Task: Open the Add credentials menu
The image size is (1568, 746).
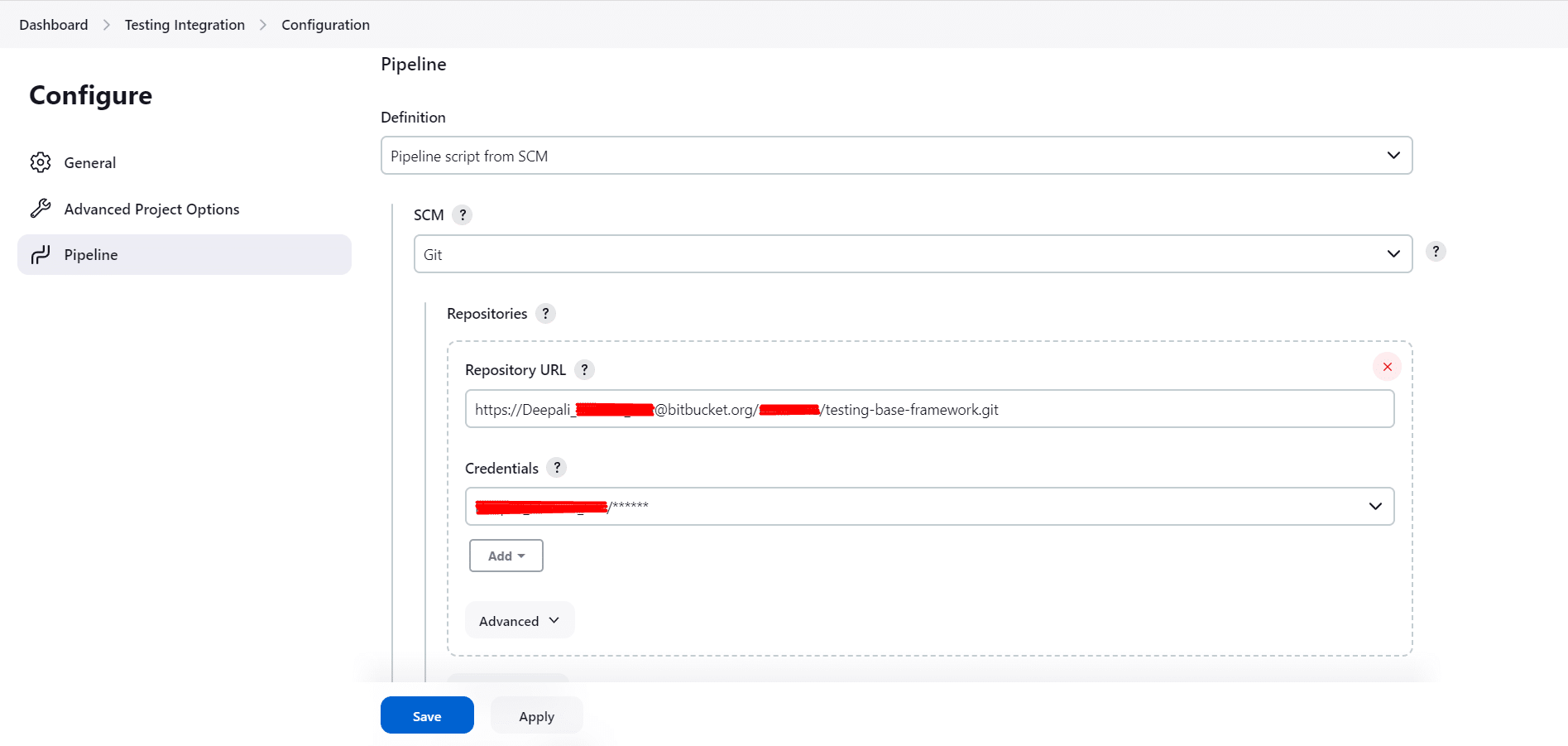Action: click(x=506, y=556)
